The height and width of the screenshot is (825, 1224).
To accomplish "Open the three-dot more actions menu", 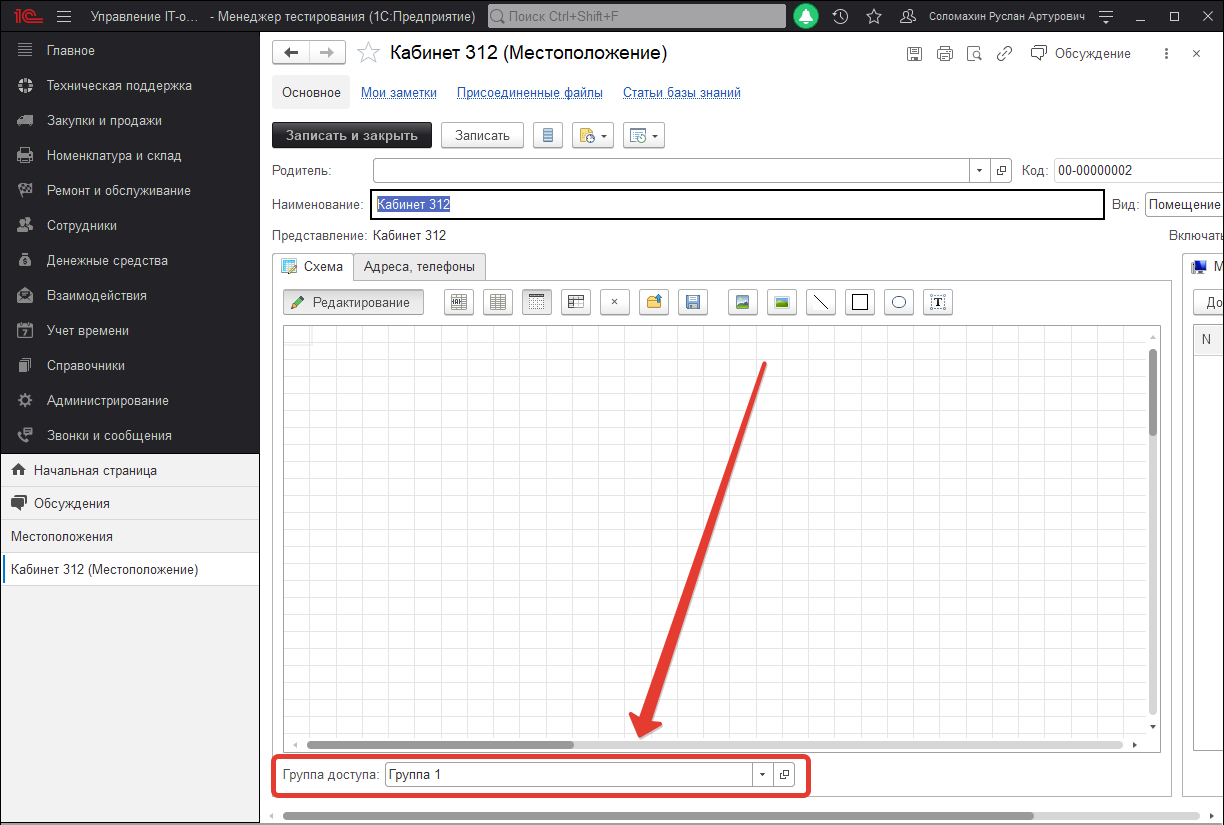I will tap(1166, 54).
